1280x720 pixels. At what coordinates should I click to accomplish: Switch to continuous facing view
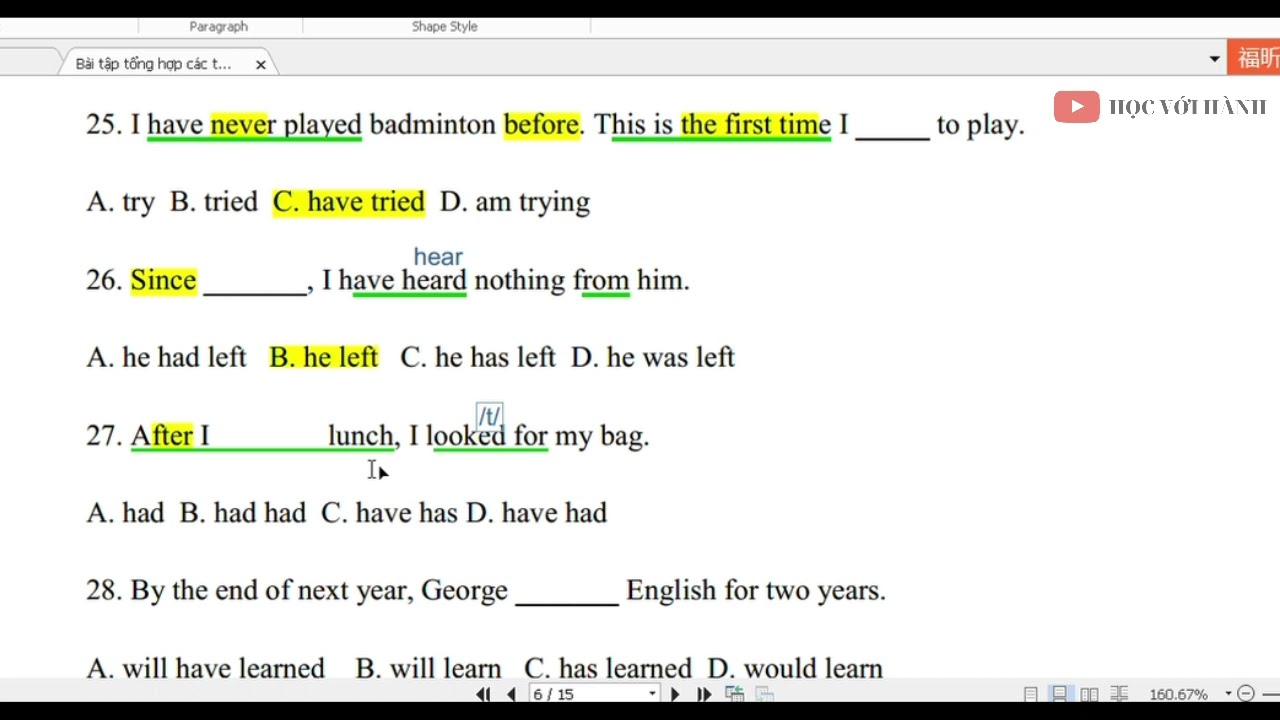click(1119, 694)
